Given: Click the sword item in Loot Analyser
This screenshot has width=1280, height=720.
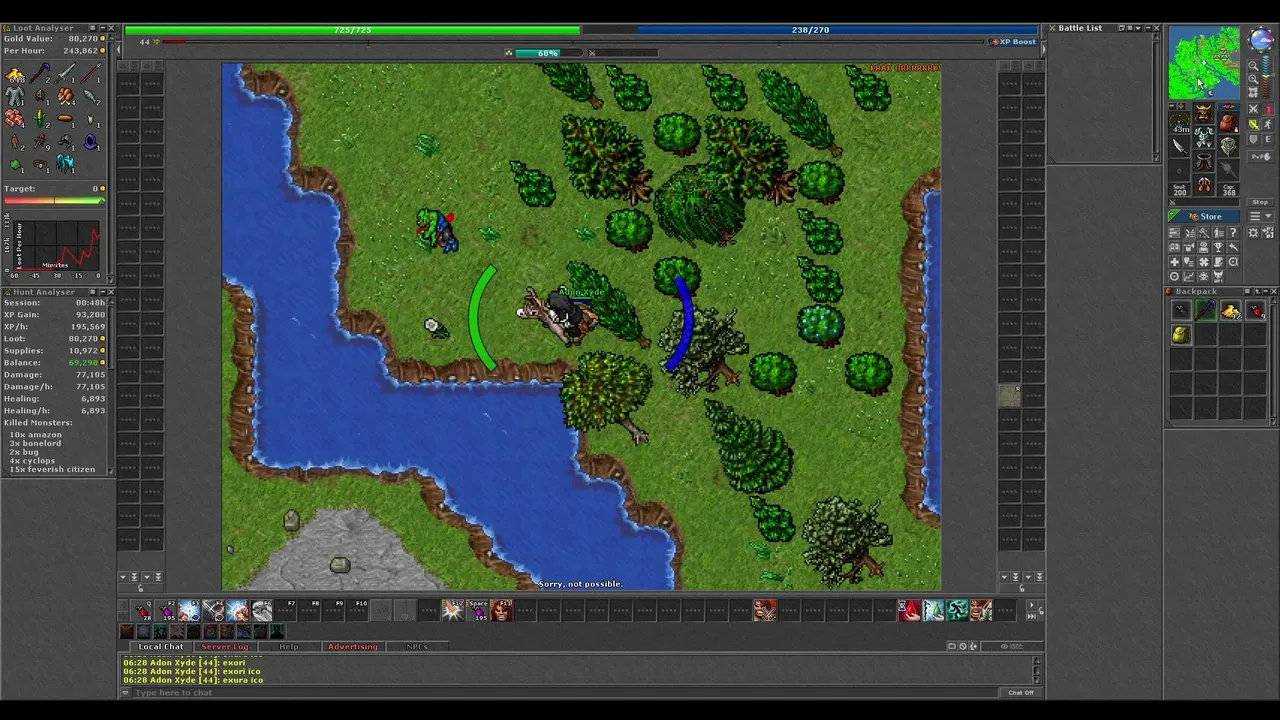Looking at the screenshot, I should pos(66,72).
